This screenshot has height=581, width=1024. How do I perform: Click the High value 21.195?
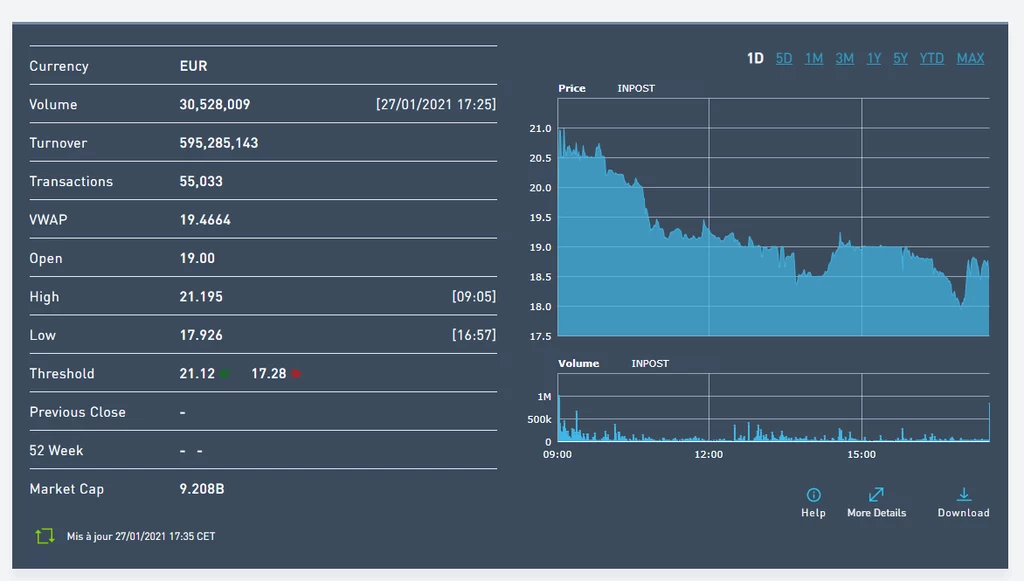pos(201,297)
